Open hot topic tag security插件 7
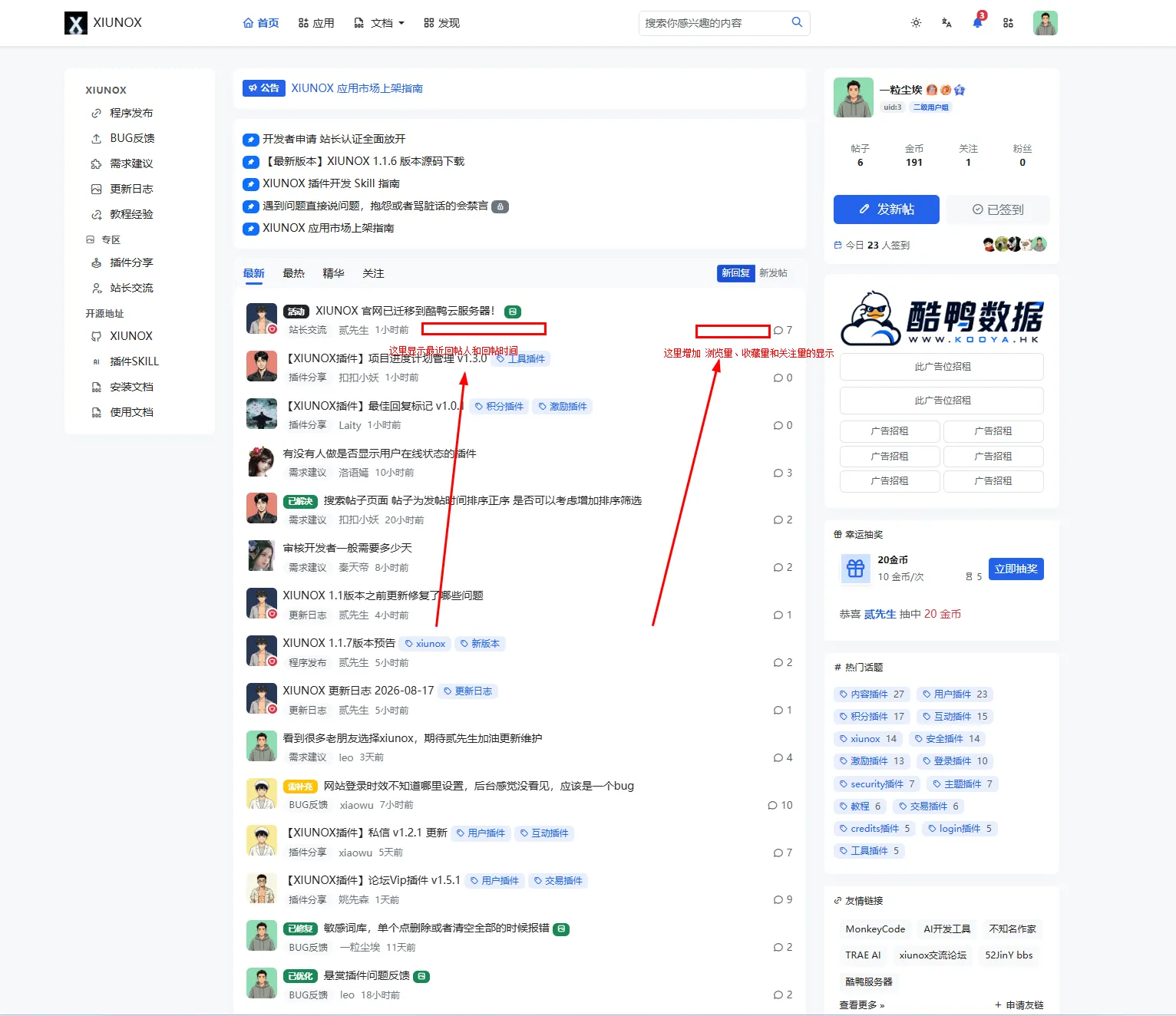Screen dimensions: 1176x1016 (x=877, y=784)
